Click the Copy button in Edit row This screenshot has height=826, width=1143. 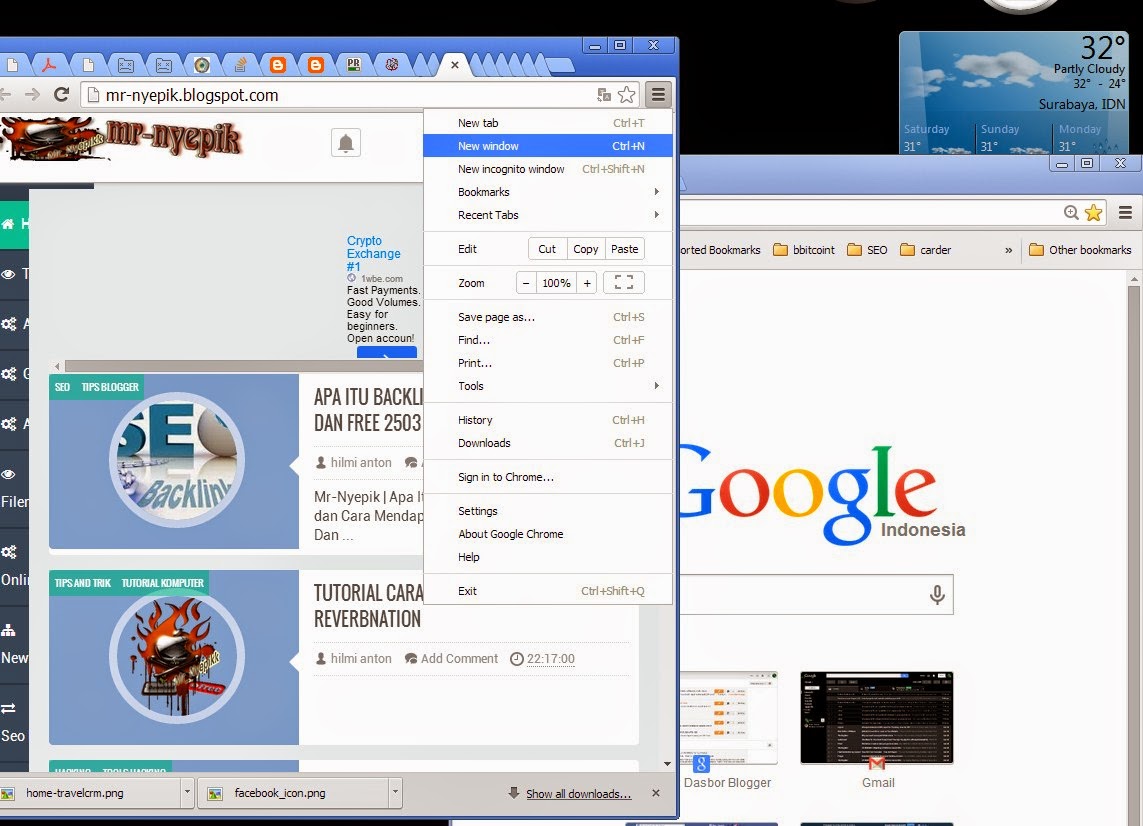click(x=586, y=249)
